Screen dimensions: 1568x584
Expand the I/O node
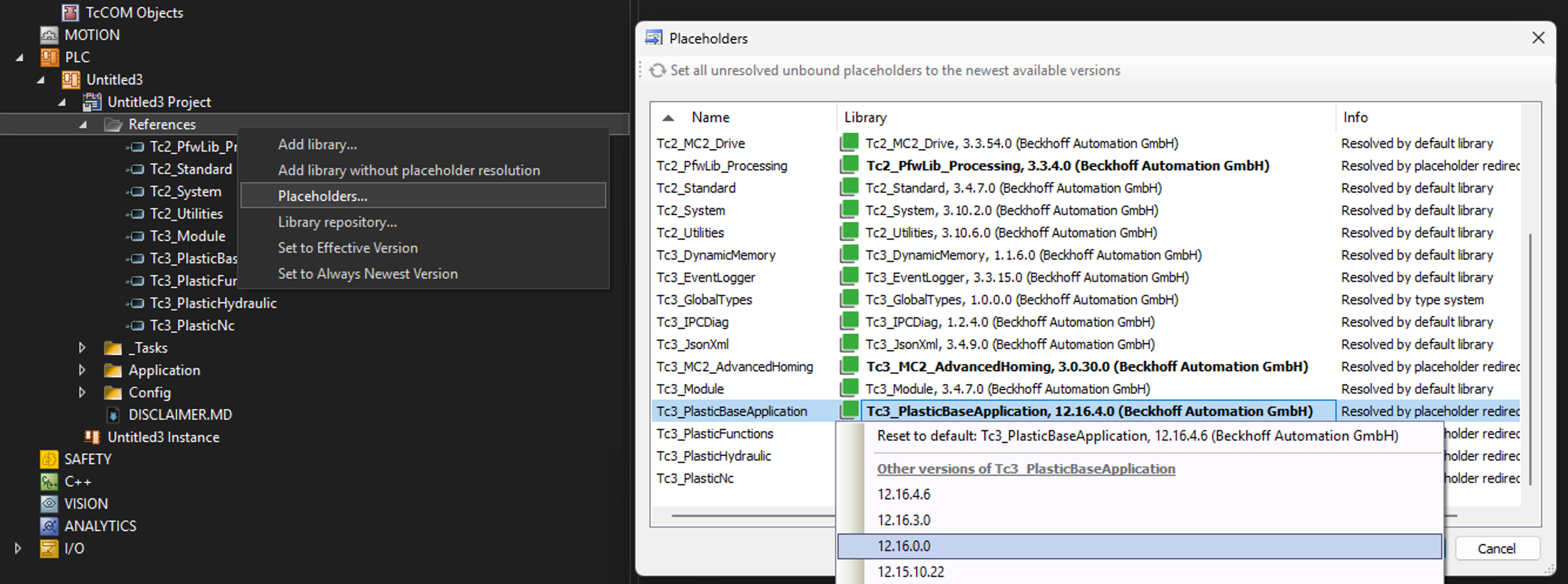tap(18, 548)
